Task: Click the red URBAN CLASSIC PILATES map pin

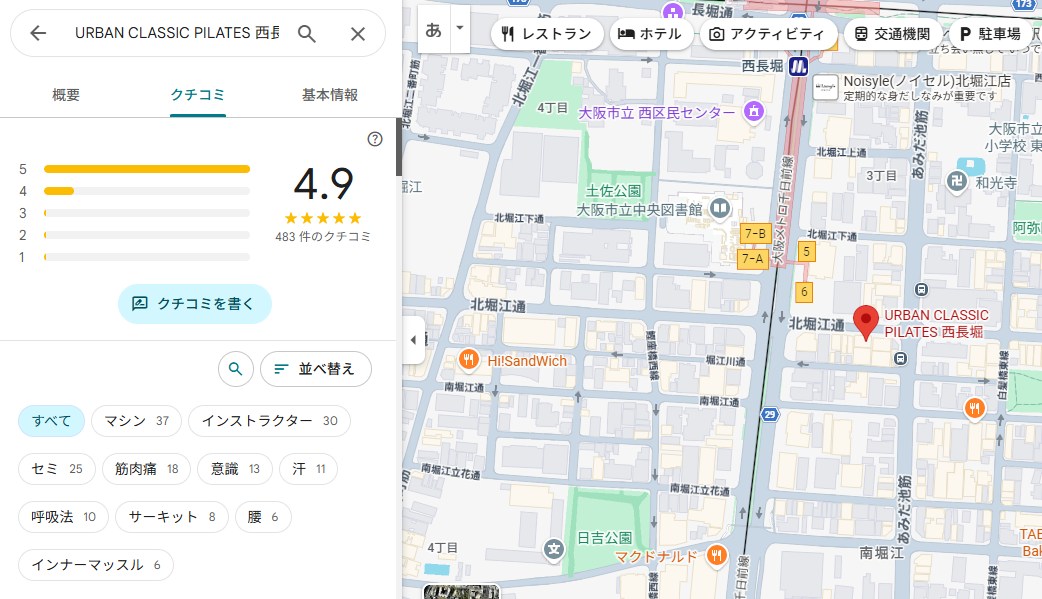Action: [x=866, y=322]
